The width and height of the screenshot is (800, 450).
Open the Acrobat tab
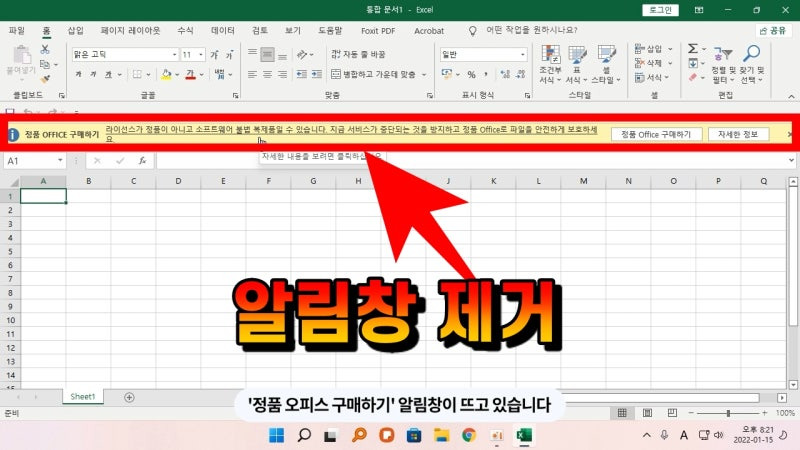[429, 31]
